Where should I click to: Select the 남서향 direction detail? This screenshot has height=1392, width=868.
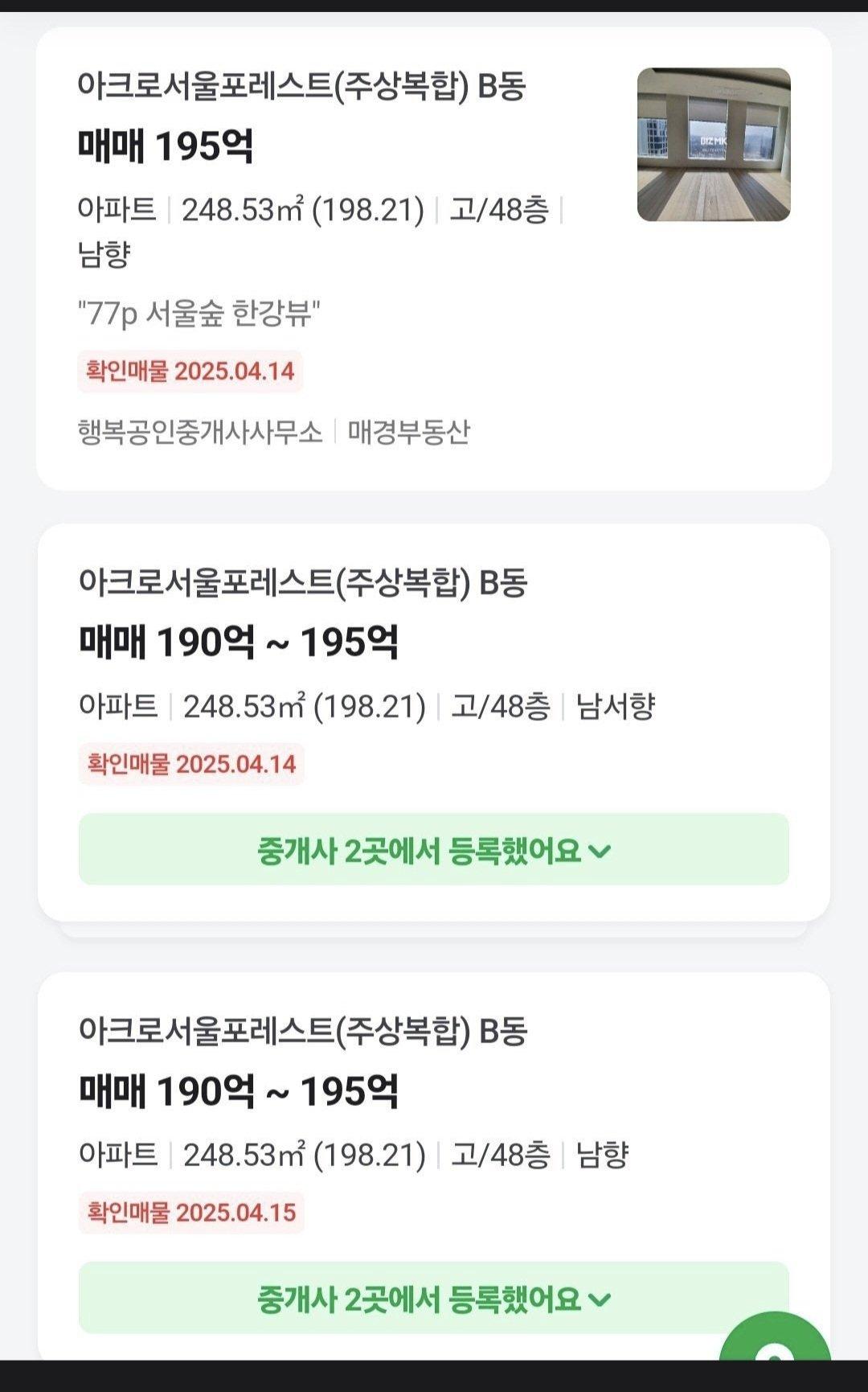616,706
